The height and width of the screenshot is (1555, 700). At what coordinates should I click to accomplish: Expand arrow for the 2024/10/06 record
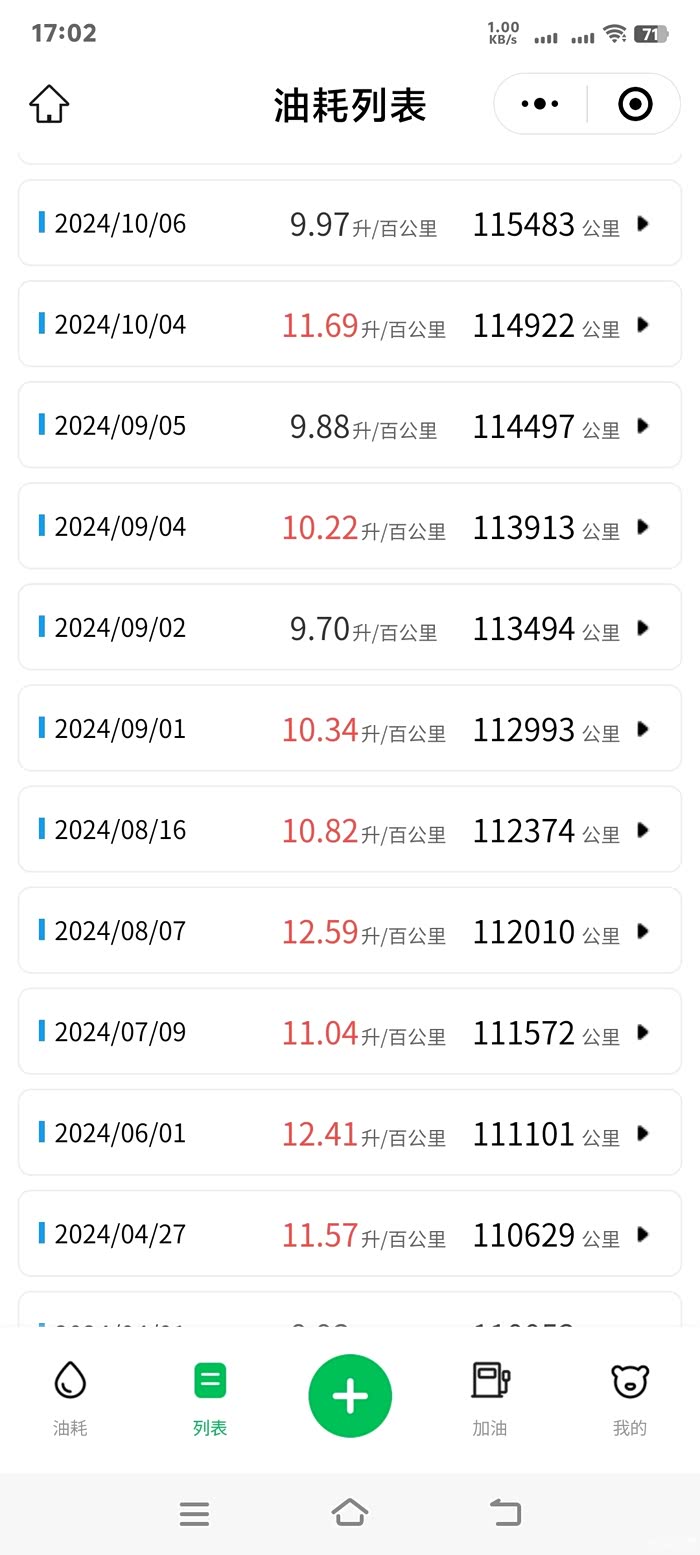tap(643, 224)
